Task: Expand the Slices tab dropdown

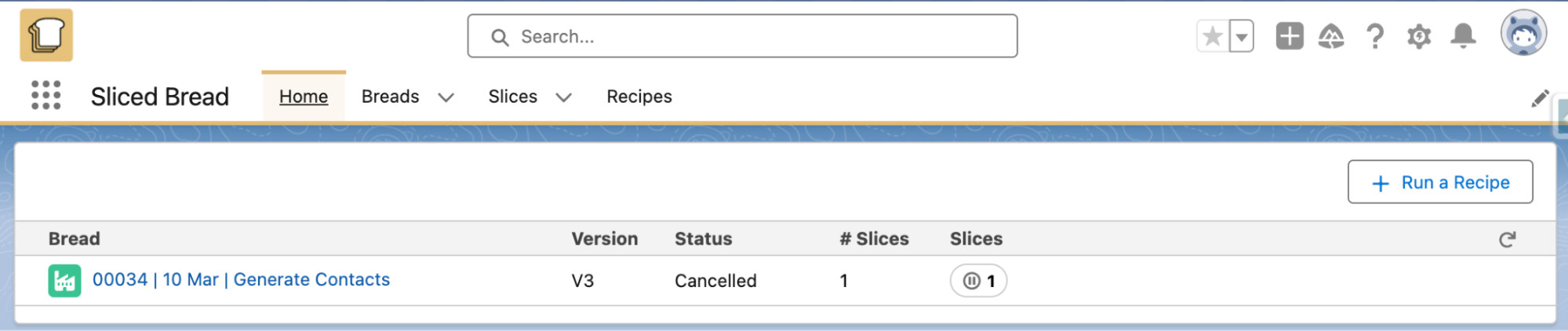Action: click(564, 97)
